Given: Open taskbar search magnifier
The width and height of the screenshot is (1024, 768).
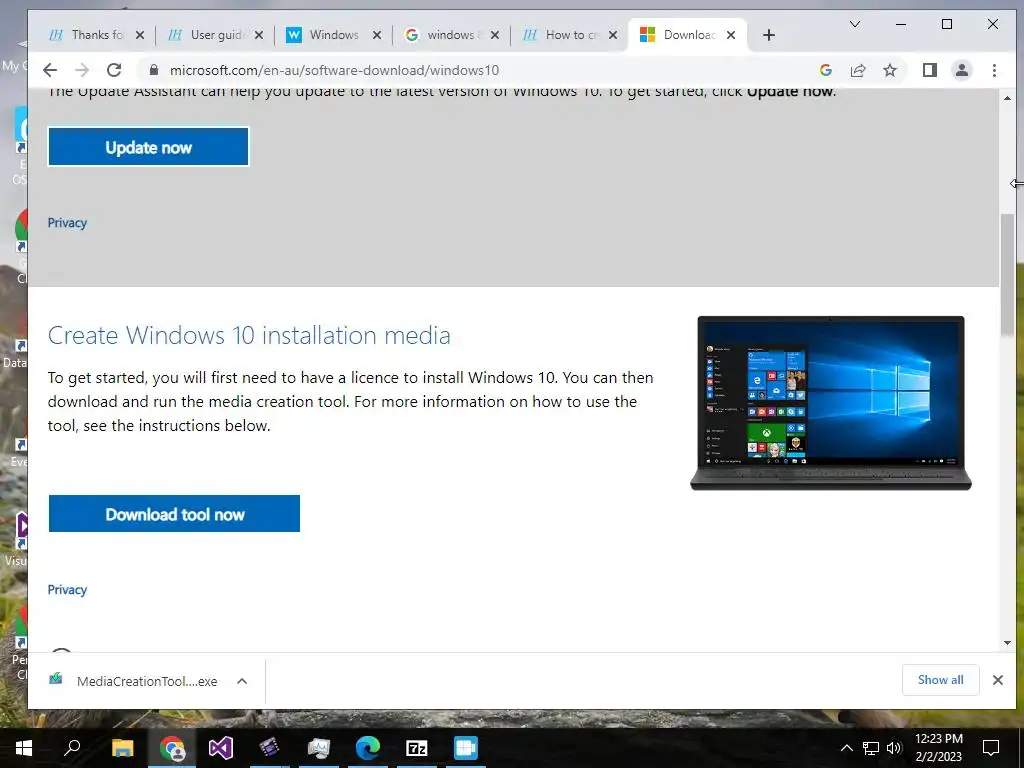Looking at the screenshot, I should tap(72, 748).
